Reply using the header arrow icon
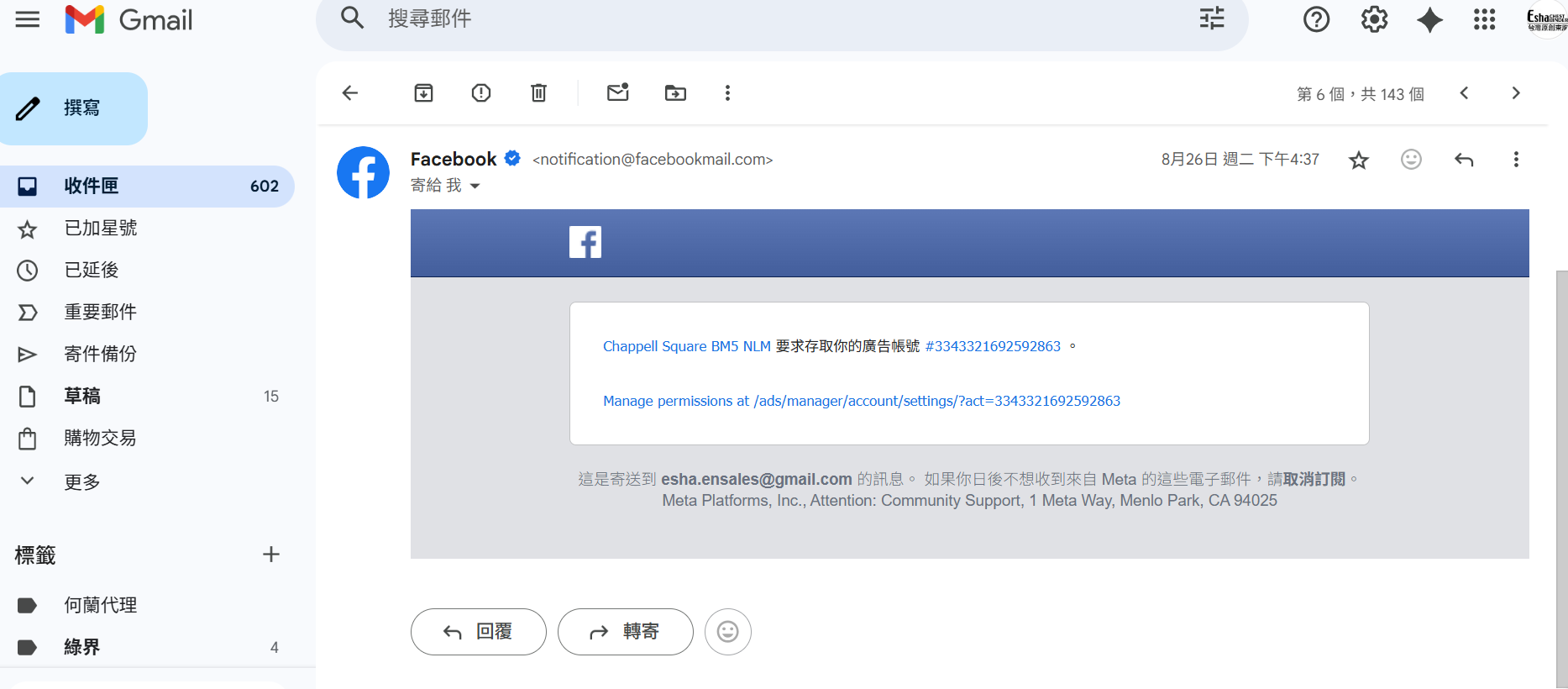 coord(1464,160)
